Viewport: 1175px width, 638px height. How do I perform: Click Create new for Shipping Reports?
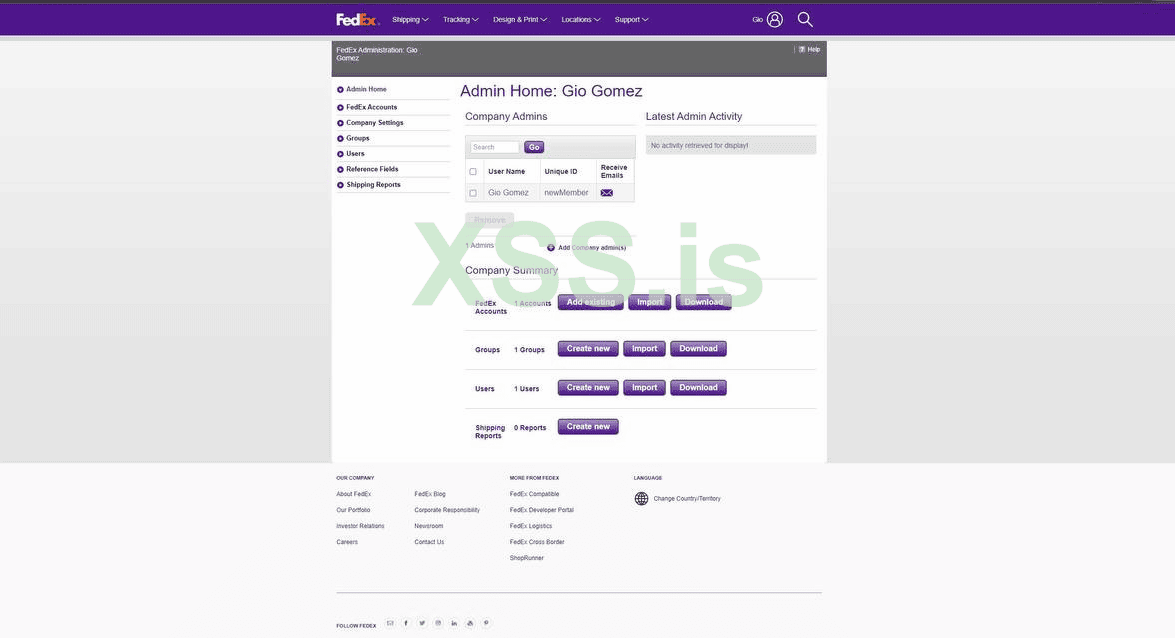tap(588, 427)
